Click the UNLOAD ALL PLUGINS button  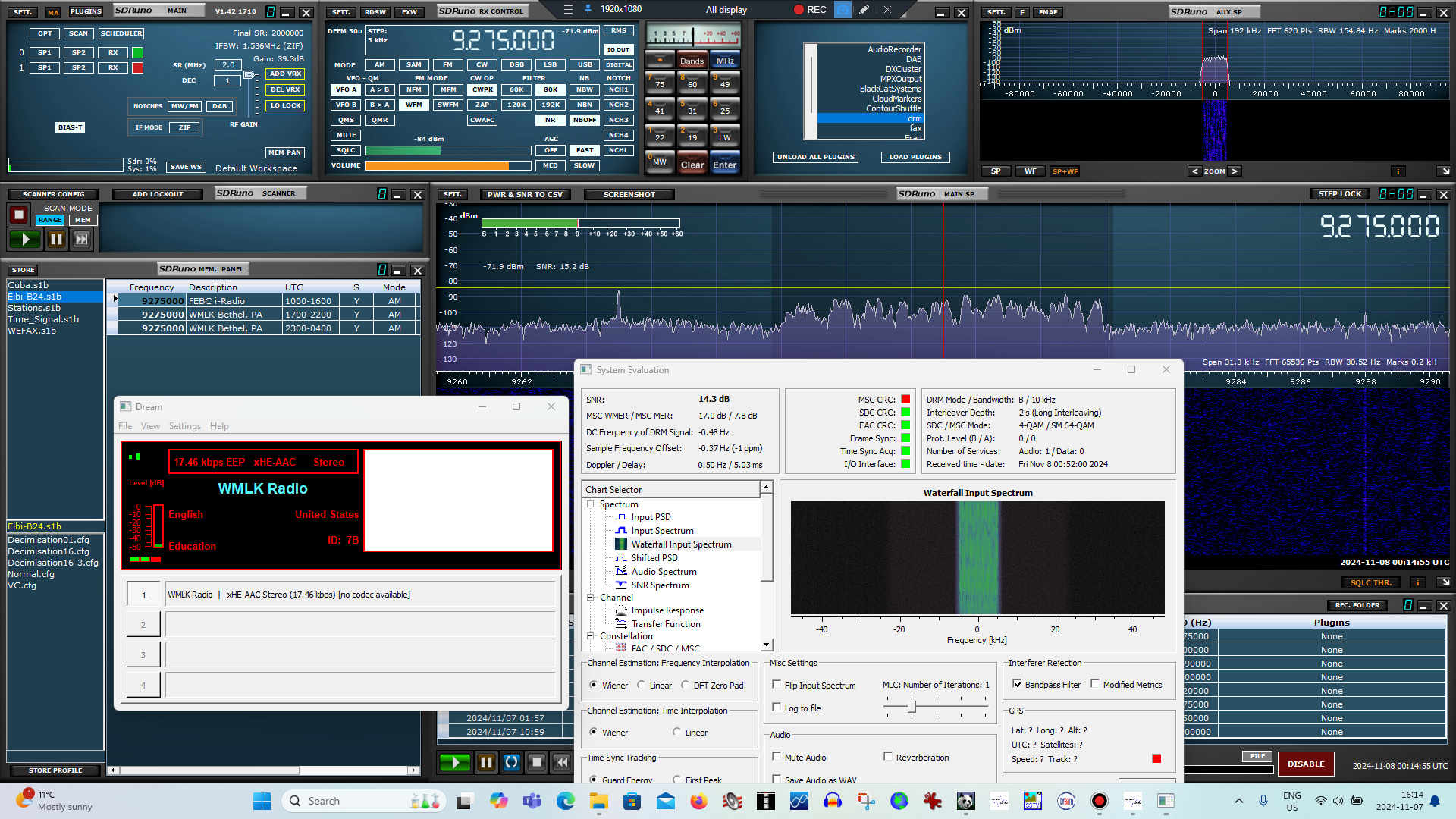click(815, 157)
